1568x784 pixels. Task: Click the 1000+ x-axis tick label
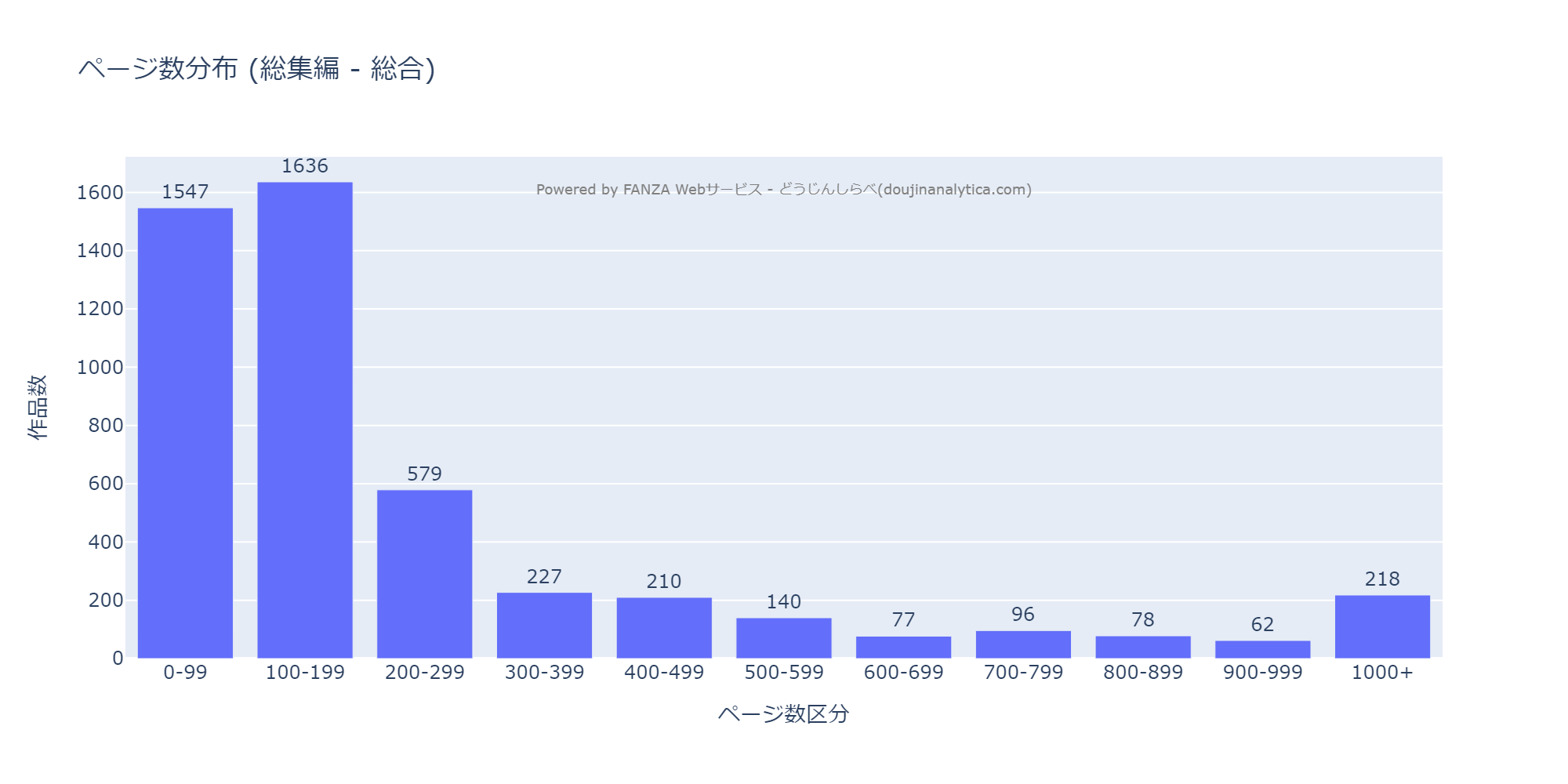tap(1382, 673)
